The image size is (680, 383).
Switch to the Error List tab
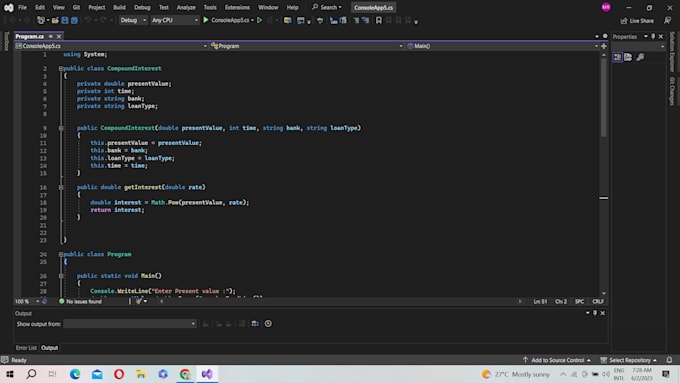[26, 348]
